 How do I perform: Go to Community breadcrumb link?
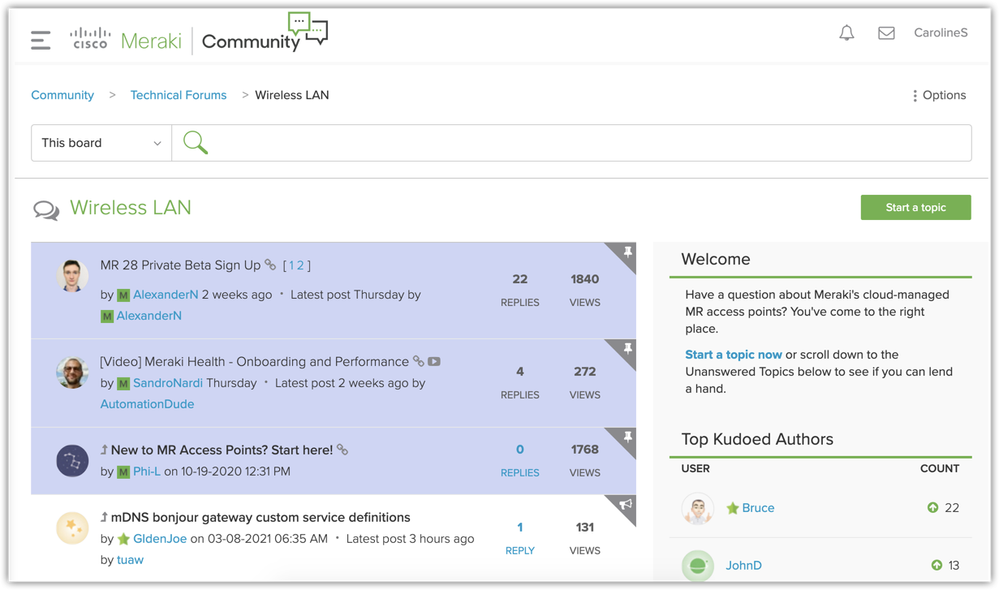point(62,95)
